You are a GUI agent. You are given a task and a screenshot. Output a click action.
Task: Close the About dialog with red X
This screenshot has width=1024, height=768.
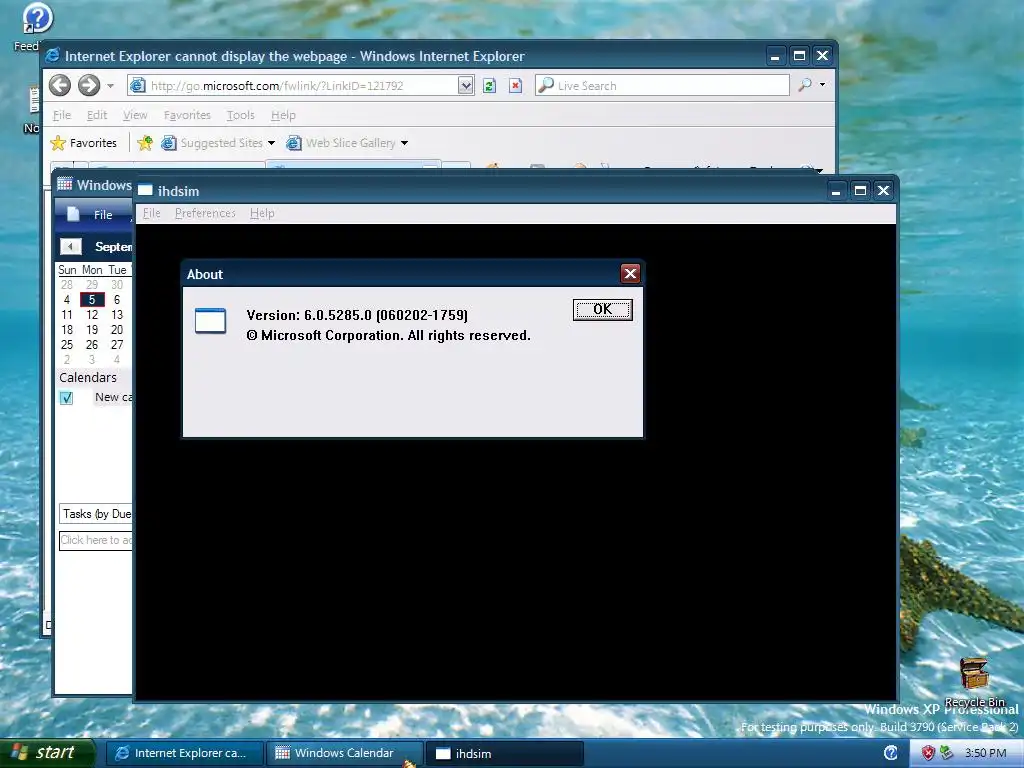click(x=630, y=274)
